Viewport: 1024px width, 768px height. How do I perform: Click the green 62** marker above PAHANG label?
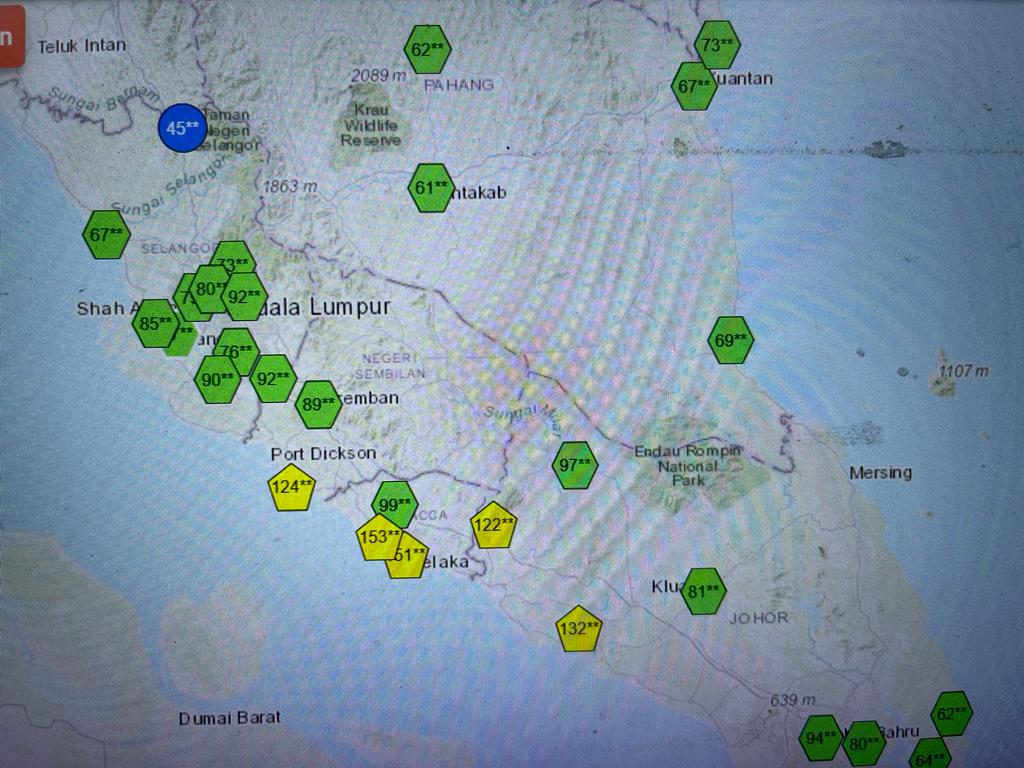[x=428, y=49]
